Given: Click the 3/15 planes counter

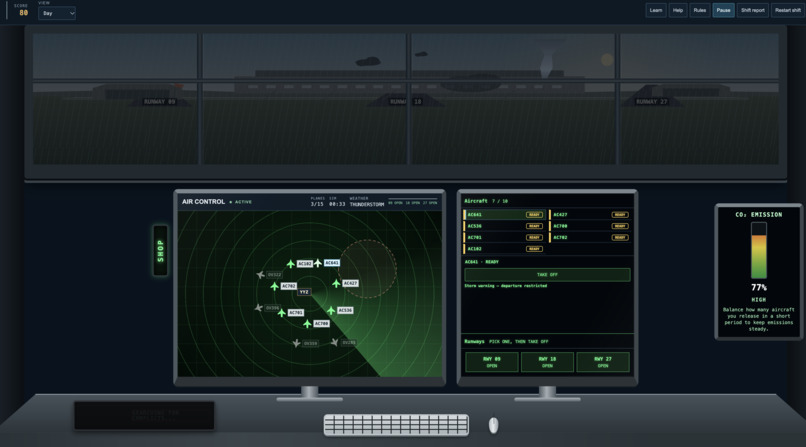Looking at the screenshot, I should 317,204.
